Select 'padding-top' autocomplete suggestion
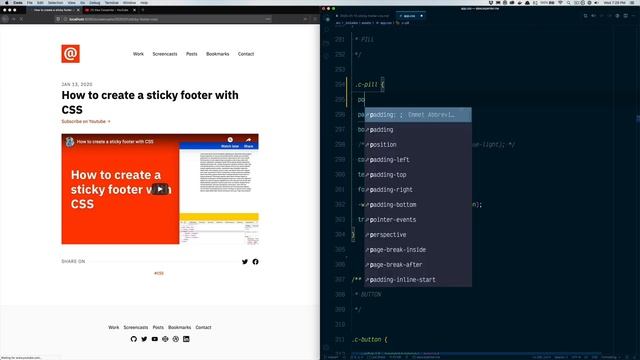640x360 pixels. [x=418, y=175]
